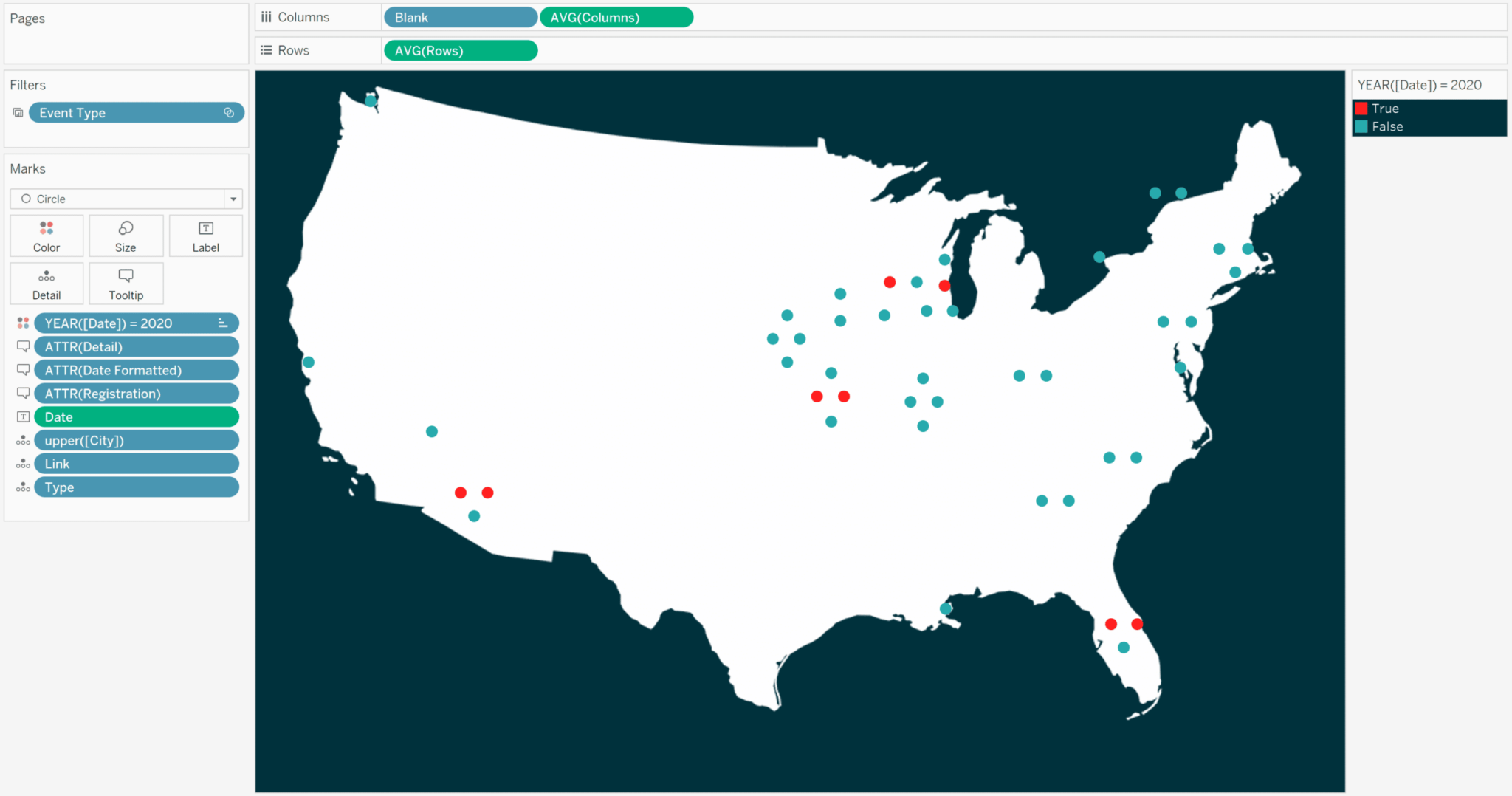Select the True color swatch in the legend
This screenshot has height=796, width=1512.
coord(1361,108)
